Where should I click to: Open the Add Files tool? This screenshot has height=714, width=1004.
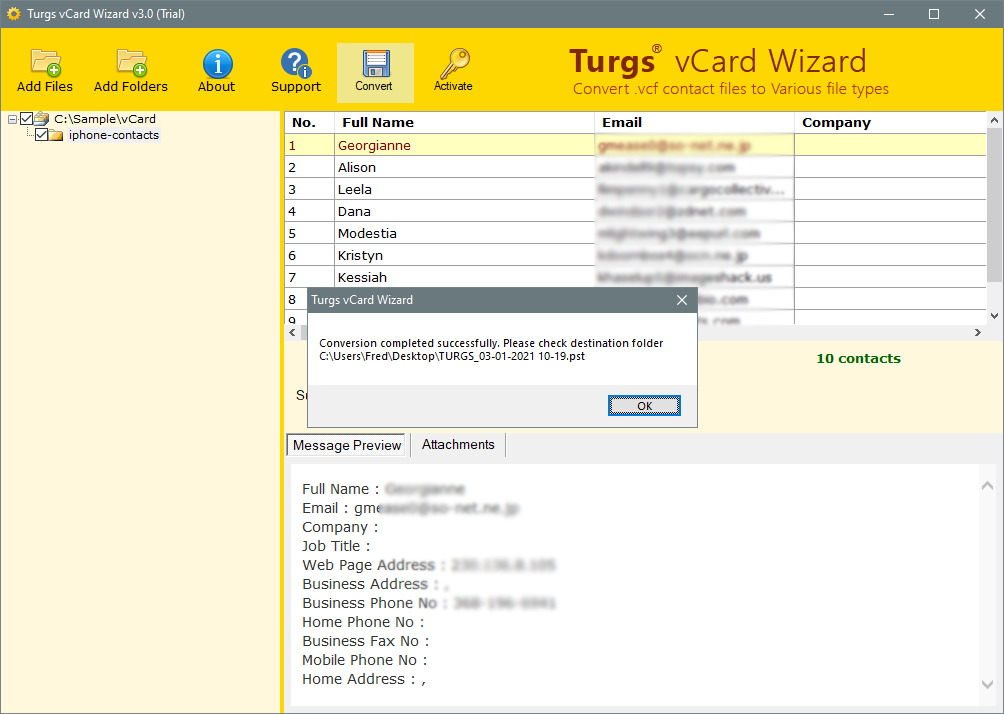[45, 71]
